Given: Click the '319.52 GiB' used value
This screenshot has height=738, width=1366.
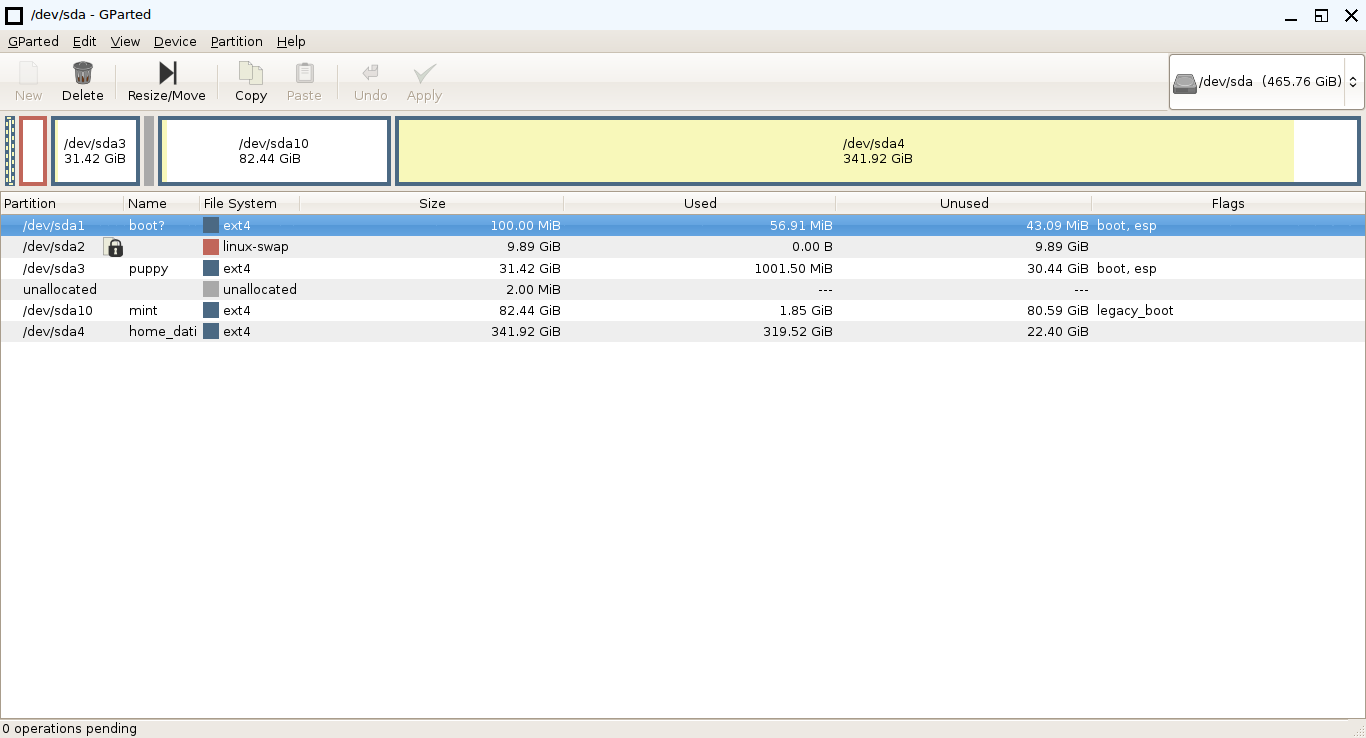Looking at the screenshot, I should tap(798, 332).
